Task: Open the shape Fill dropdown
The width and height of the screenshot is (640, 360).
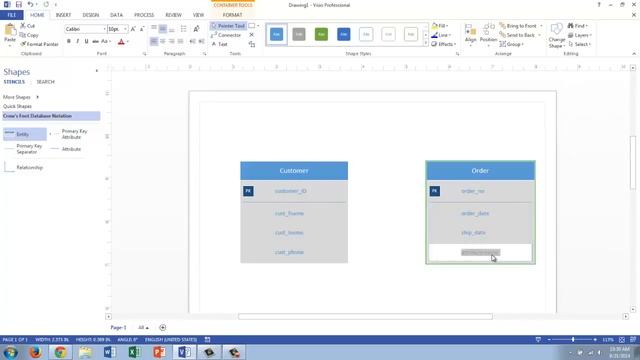Action: pos(440,26)
